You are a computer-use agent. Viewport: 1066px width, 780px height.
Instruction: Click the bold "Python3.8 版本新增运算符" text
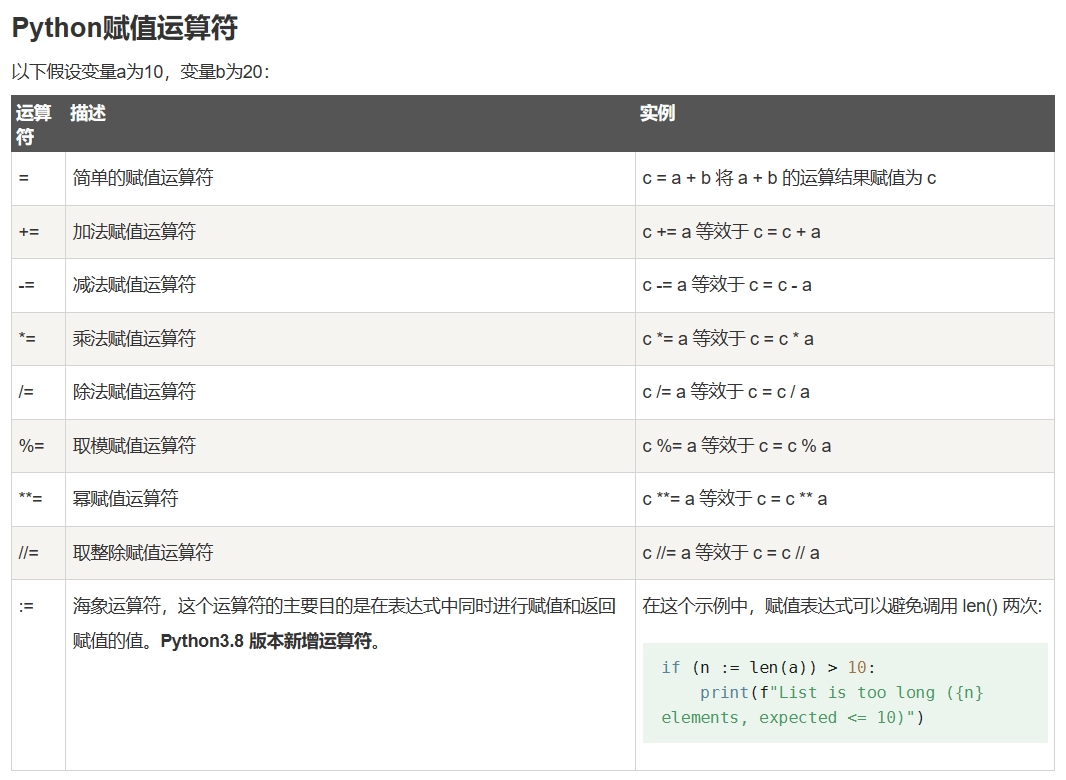pyautogui.click(x=270, y=641)
